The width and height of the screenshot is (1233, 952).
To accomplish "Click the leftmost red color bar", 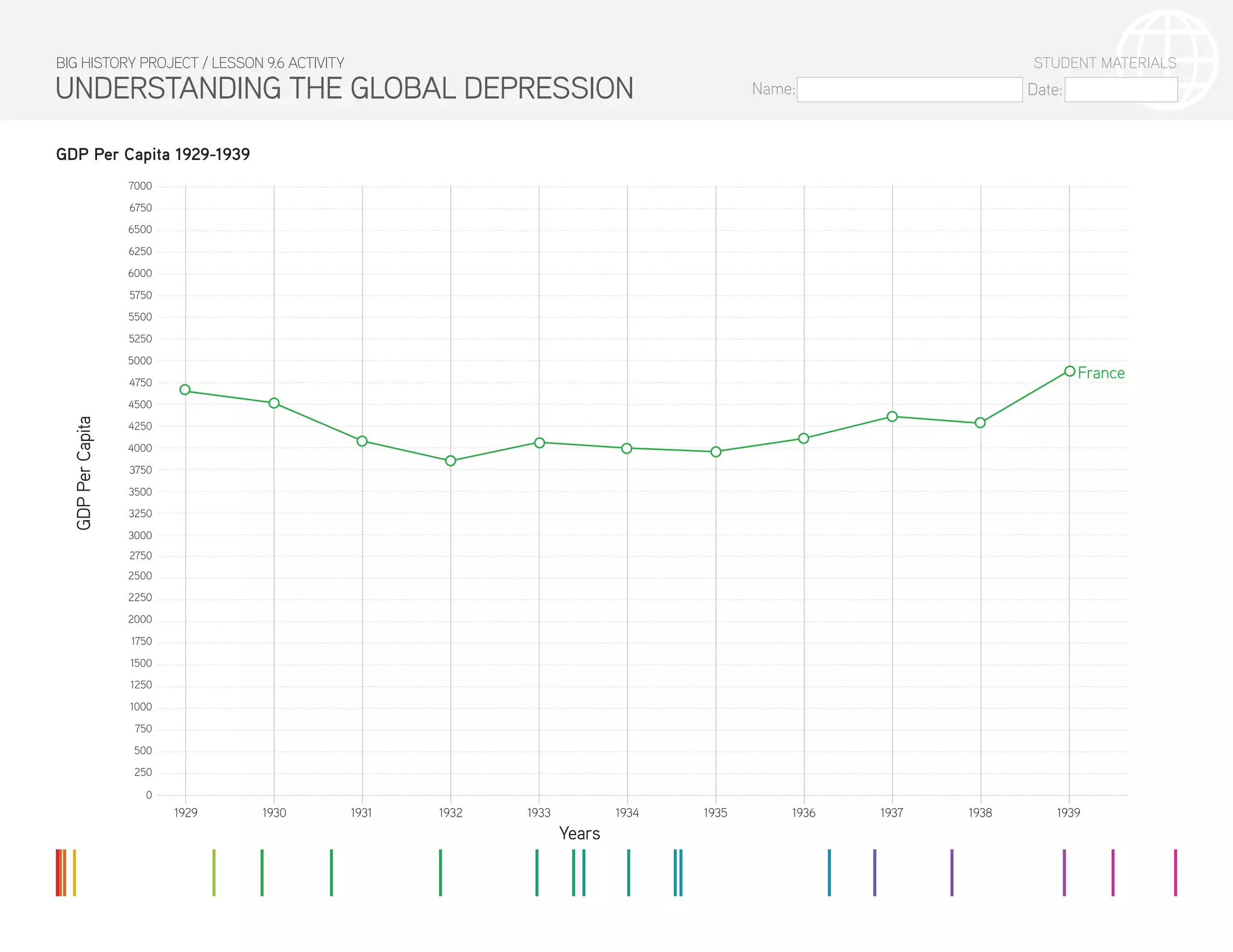I will coord(58,872).
